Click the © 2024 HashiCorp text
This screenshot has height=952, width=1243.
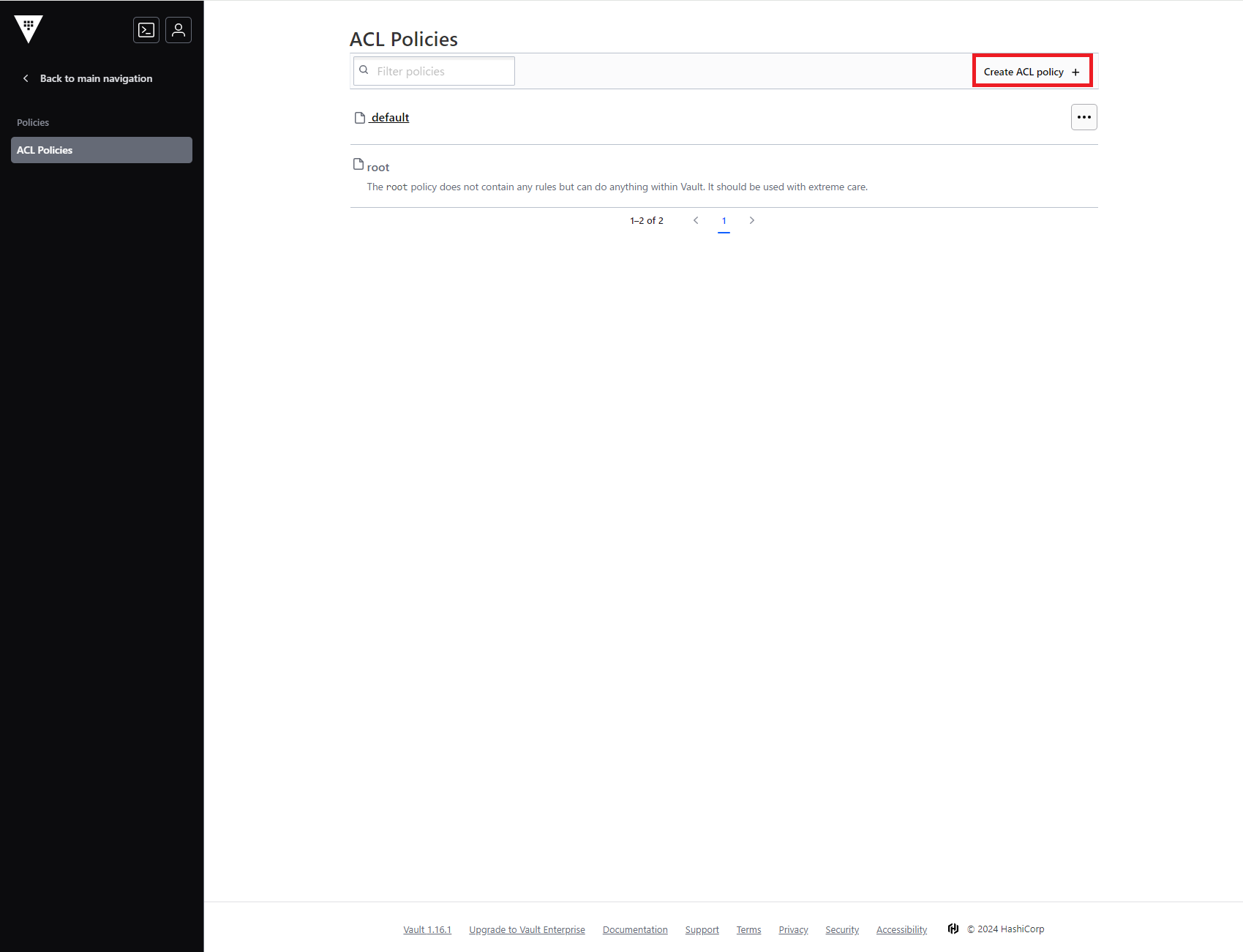coord(1006,929)
